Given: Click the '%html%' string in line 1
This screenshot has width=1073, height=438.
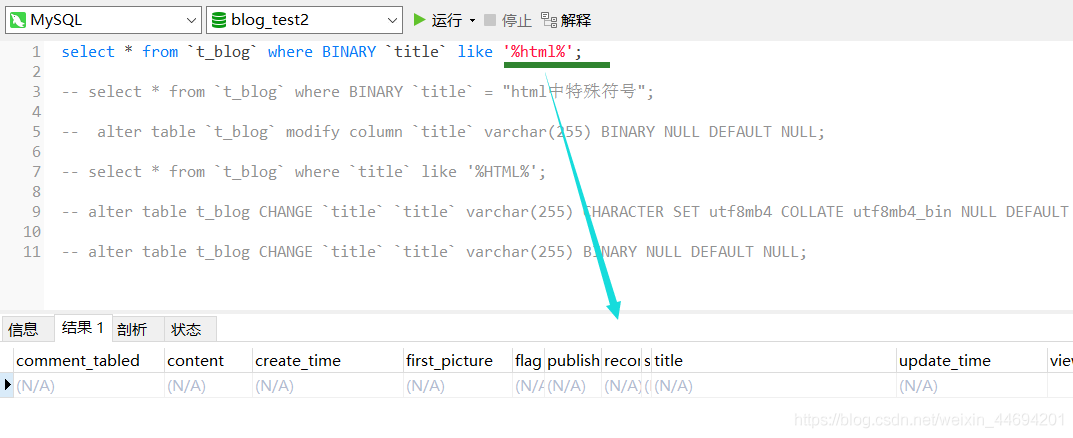Looking at the screenshot, I should 539,52.
